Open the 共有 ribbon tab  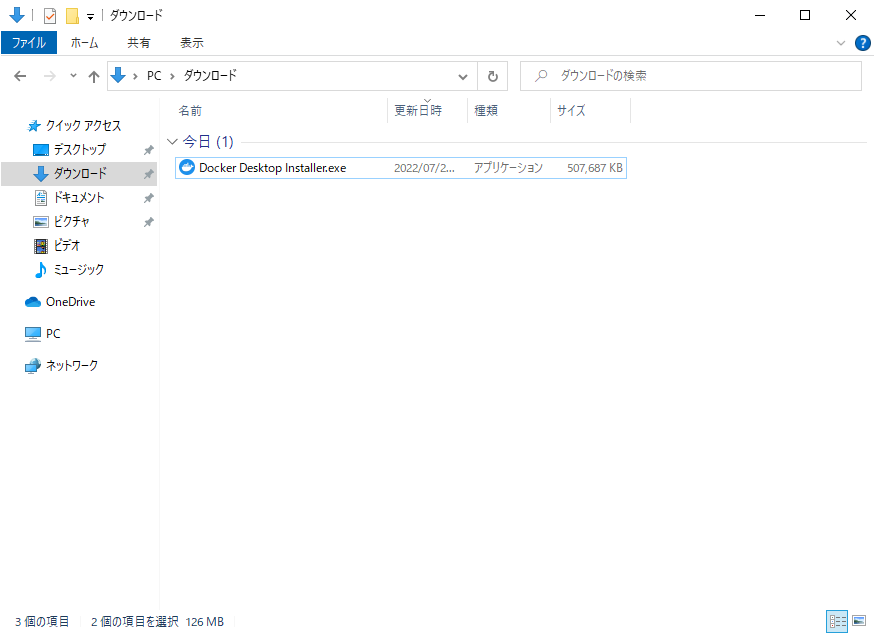[138, 42]
